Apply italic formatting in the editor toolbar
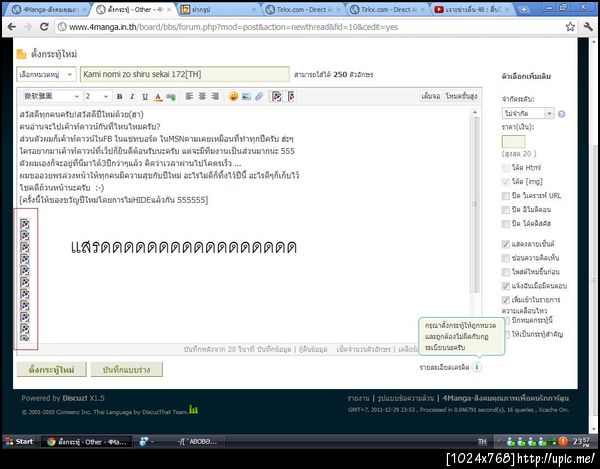The width and height of the screenshot is (600, 469). point(132,96)
